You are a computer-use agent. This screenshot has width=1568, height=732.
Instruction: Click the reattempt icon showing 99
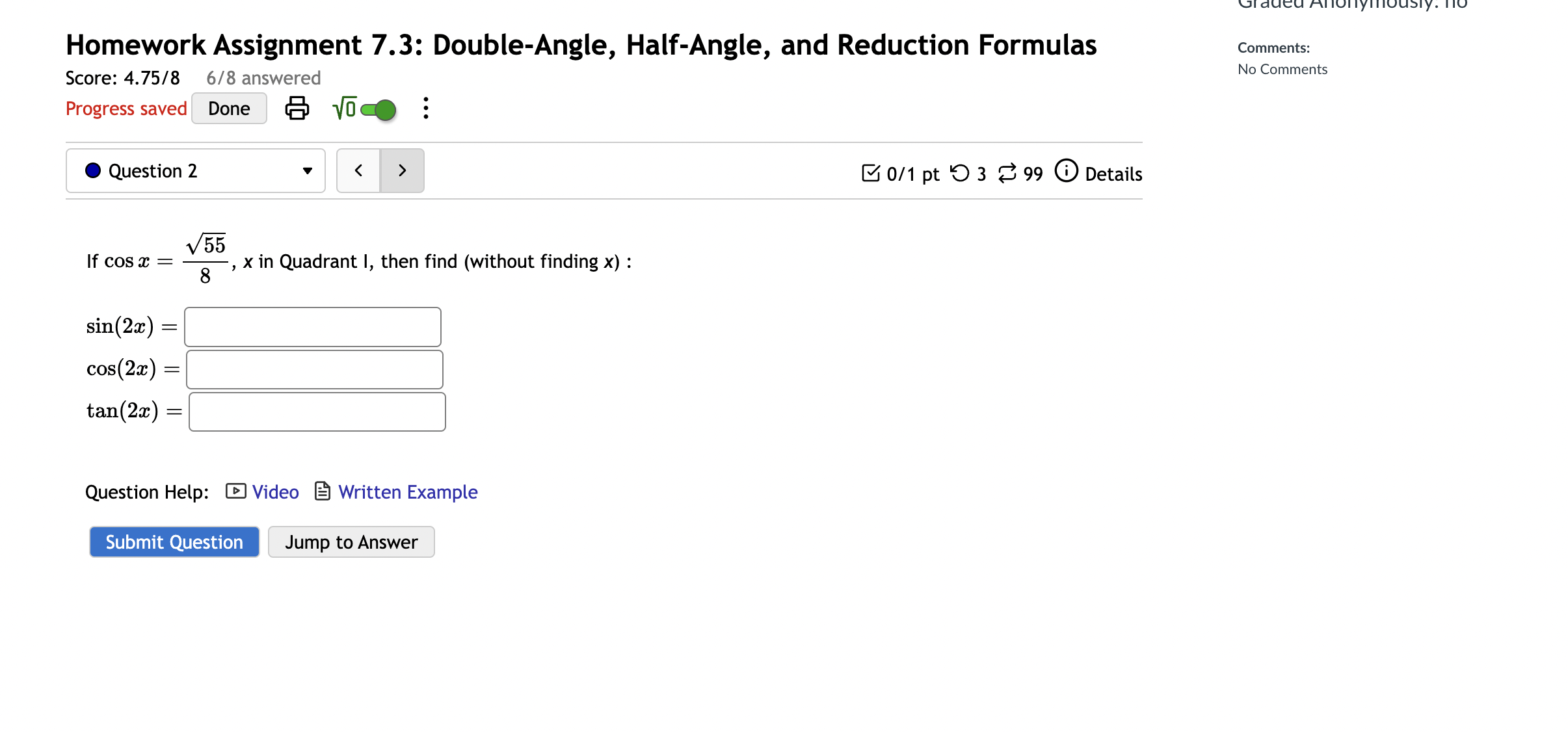click(x=1009, y=173)
